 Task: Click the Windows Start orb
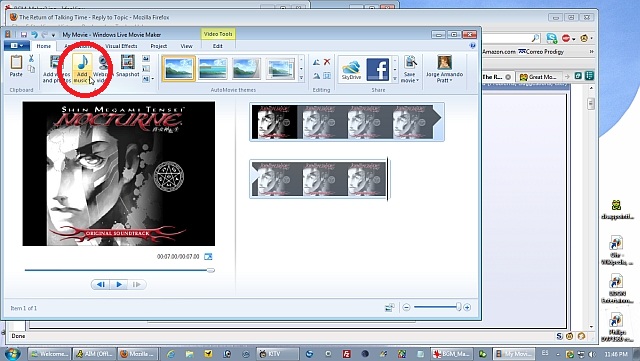pyautogui.click(x=12, y=353)
